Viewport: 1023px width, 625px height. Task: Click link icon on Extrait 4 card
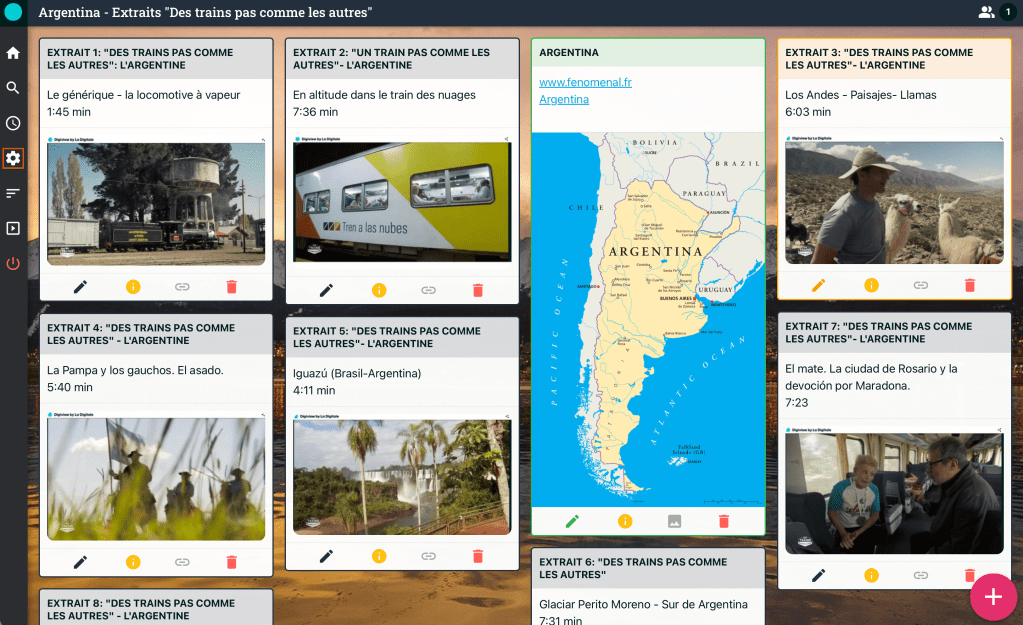pos(182,563)
